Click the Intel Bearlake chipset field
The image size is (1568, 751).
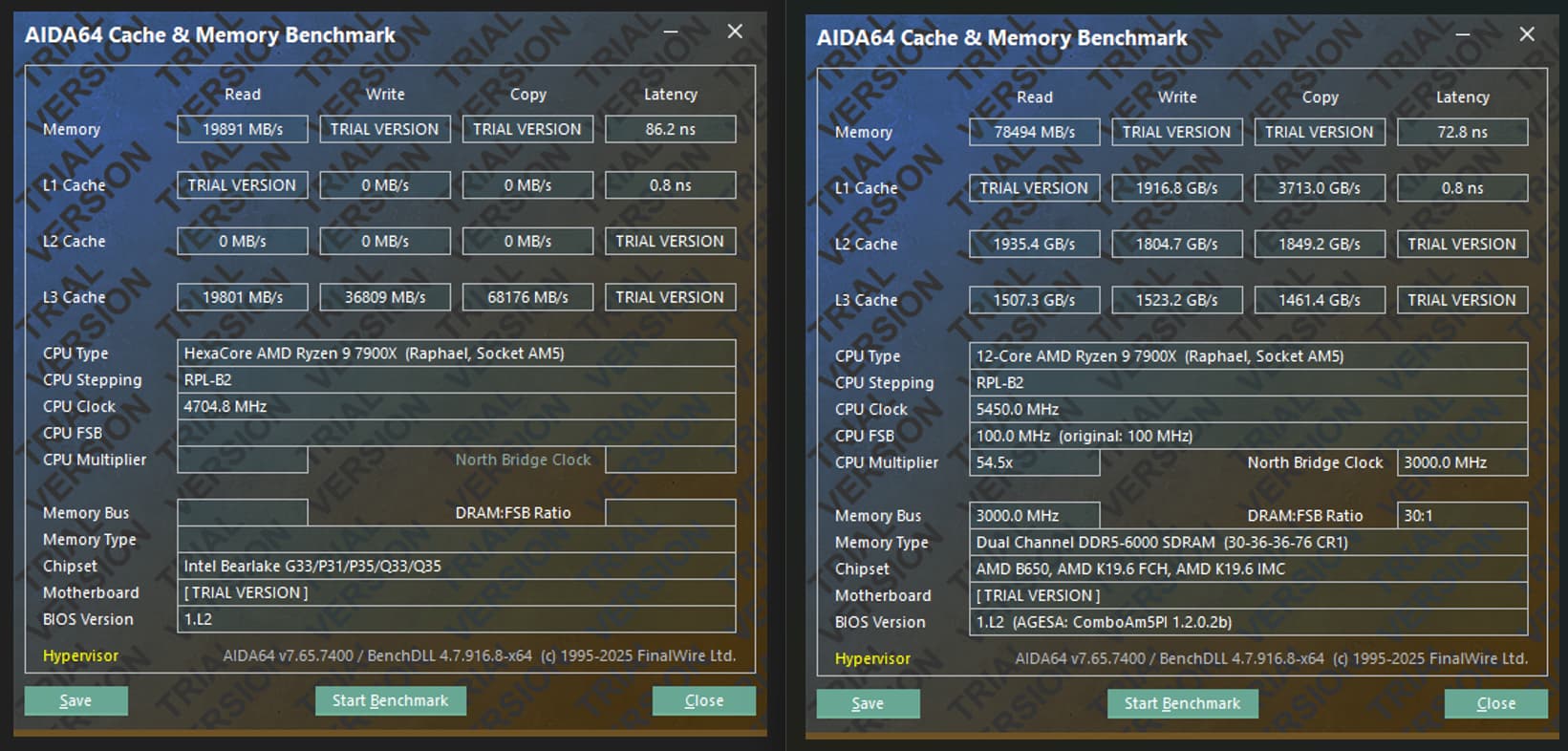pyautogui.click(x=456, y=566)
